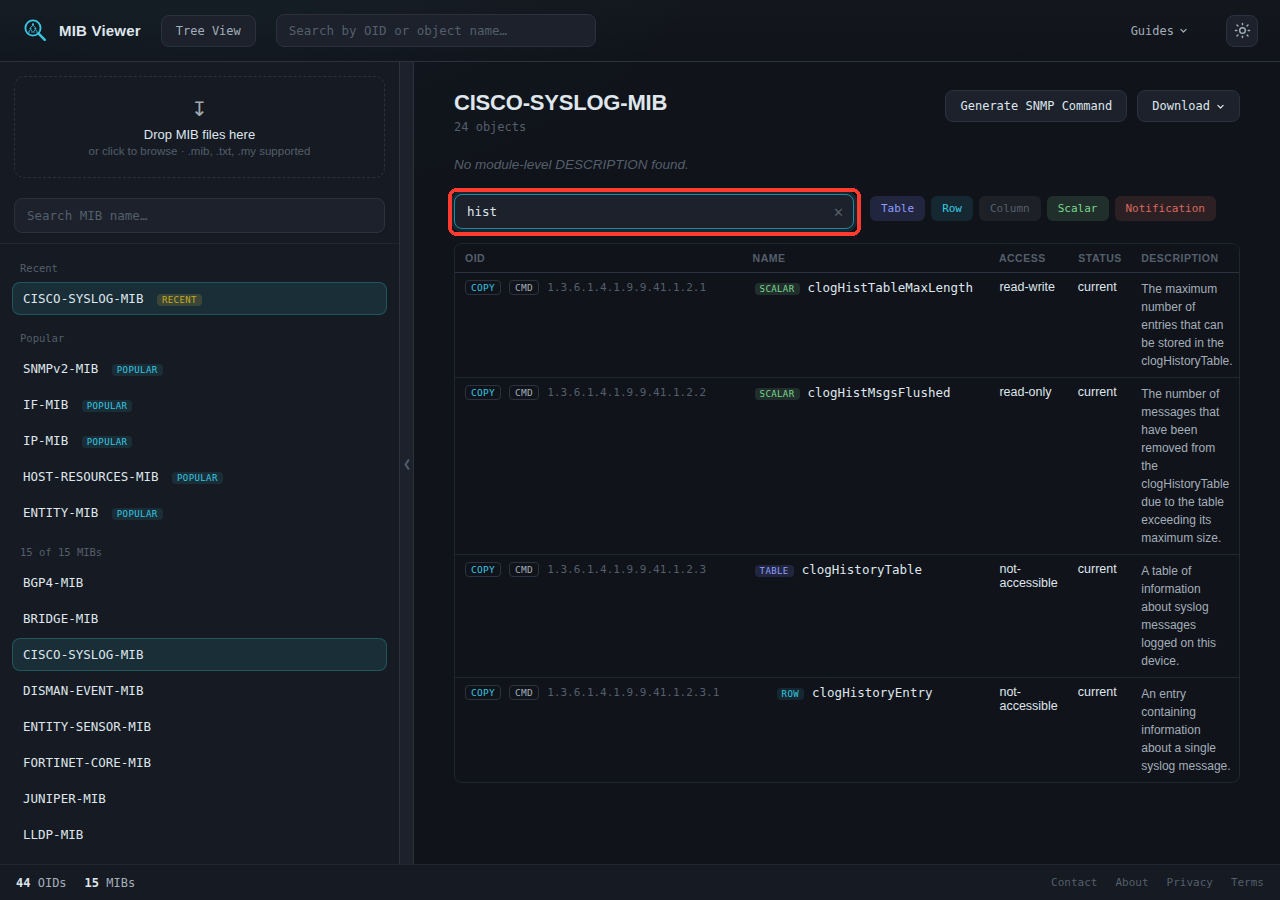Click the OID column header
Viewport: 1280px width, 900px height.
pos(475,258)
